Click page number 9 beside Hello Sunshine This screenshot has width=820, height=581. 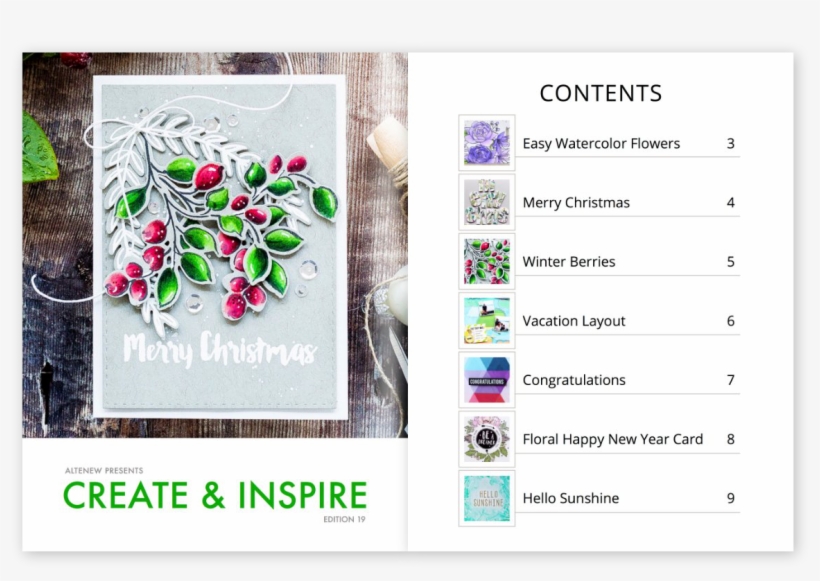731,498
